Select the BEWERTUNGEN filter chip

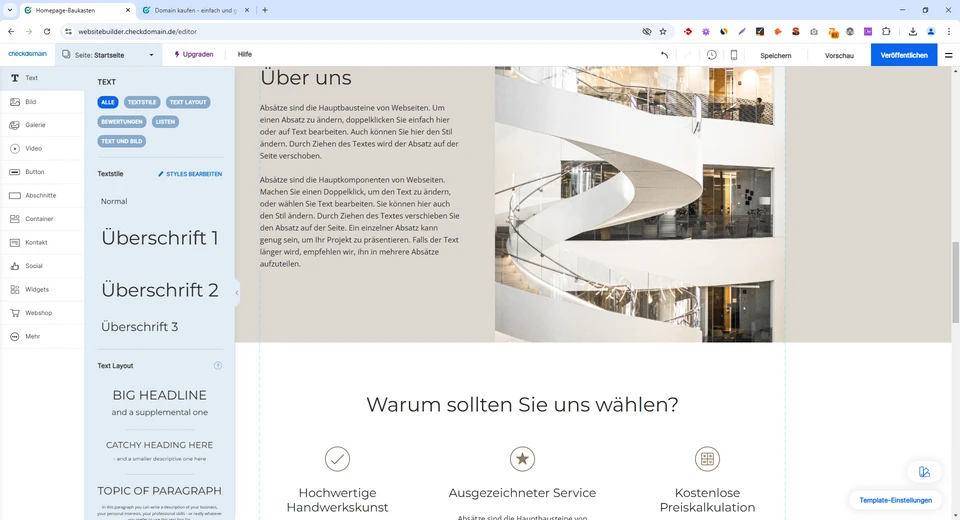pos(122,122)
